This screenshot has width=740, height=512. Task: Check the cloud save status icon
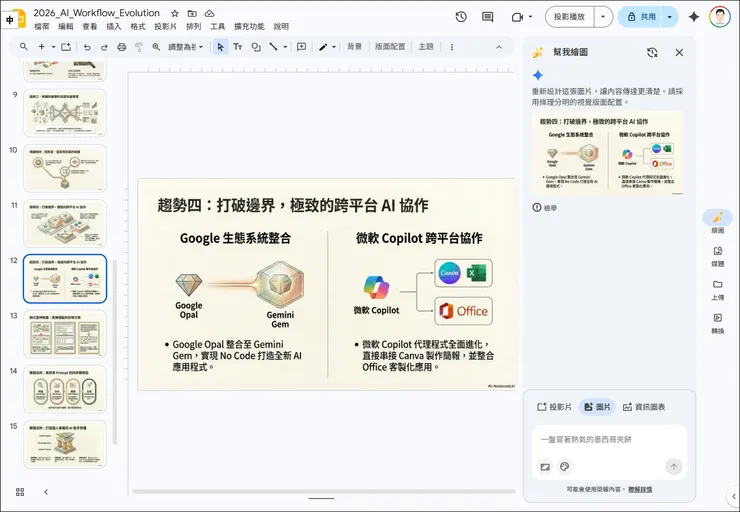[x=210, y=13]
